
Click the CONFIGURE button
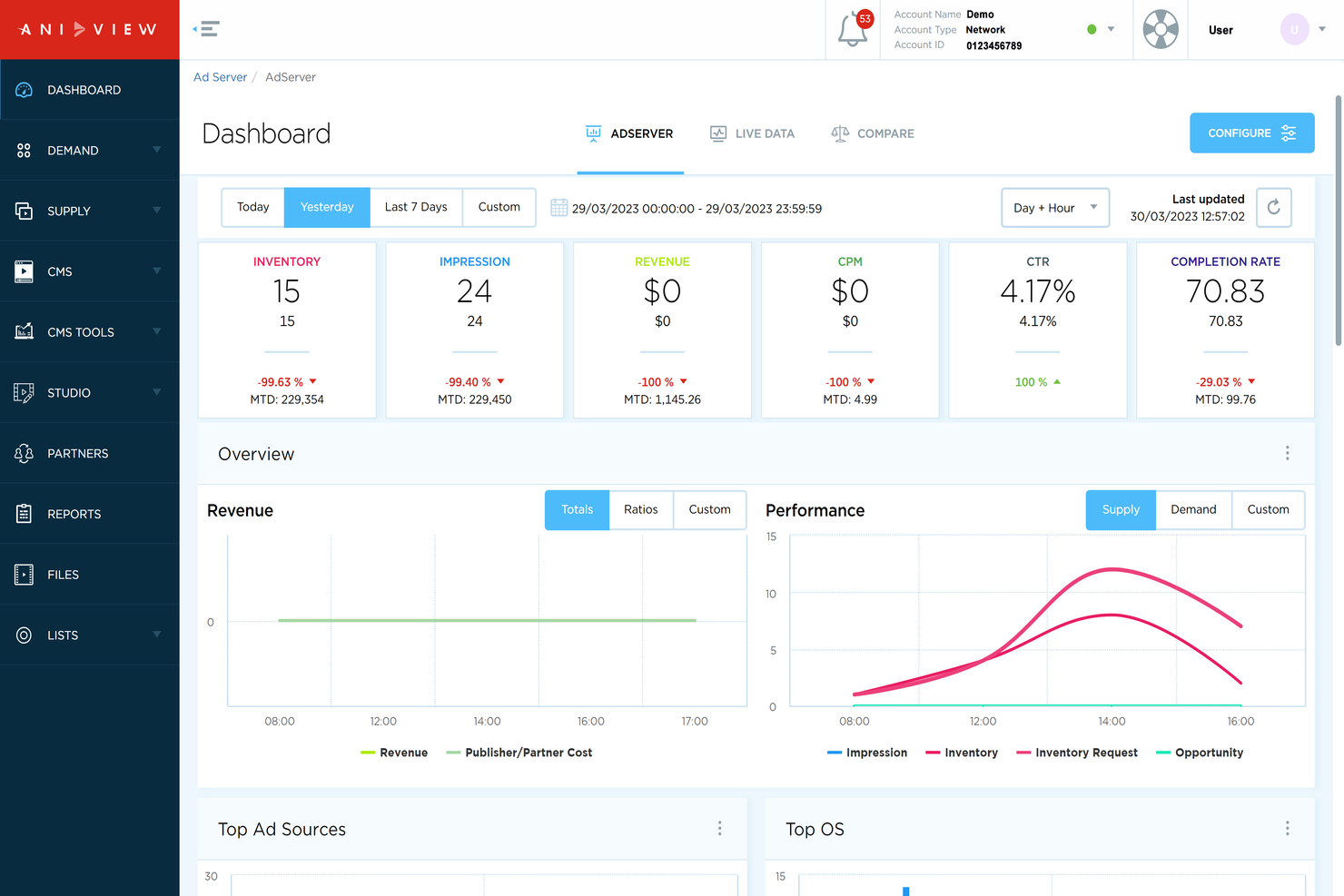pyautogui.click(x=1251, y=133)
